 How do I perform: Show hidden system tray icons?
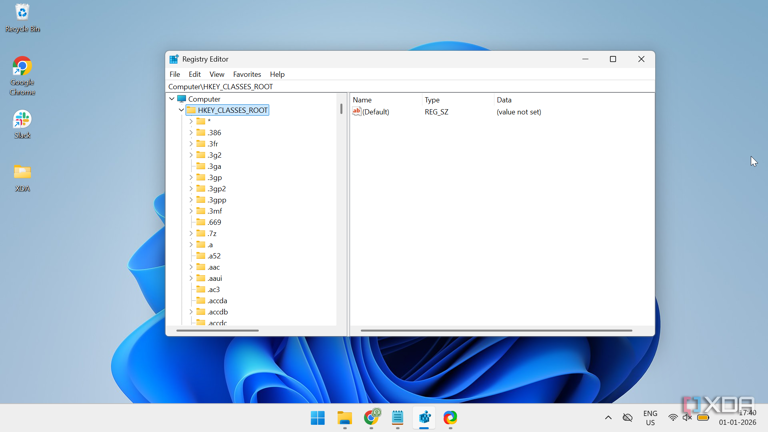pos(608,418)
